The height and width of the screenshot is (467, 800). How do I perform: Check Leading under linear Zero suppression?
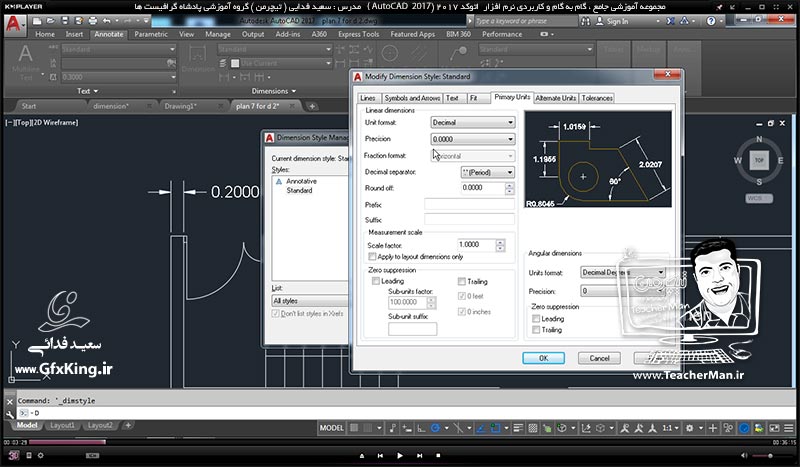(x=376, y=281)
